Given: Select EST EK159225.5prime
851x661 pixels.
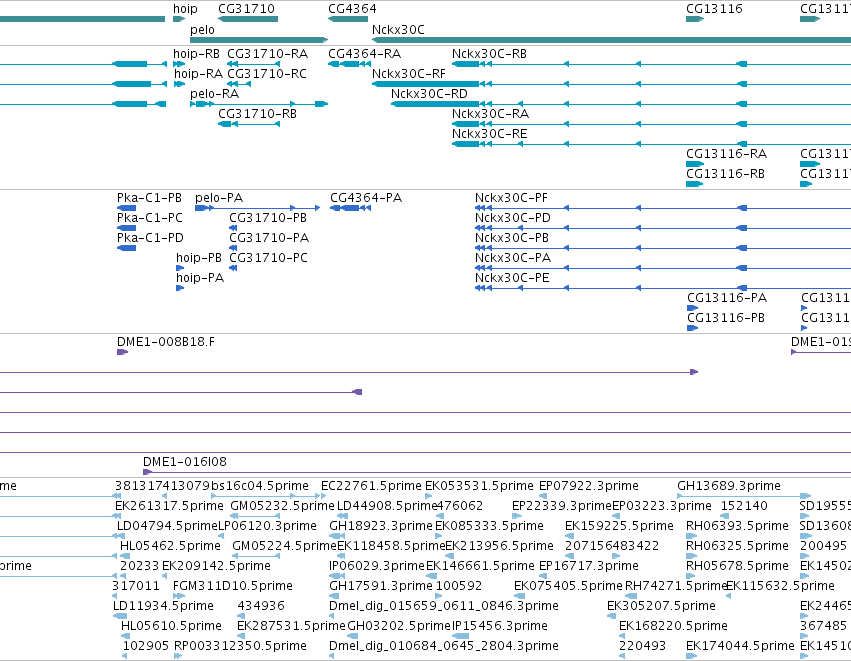Looking at the screenshot, I should pos(619,526).
